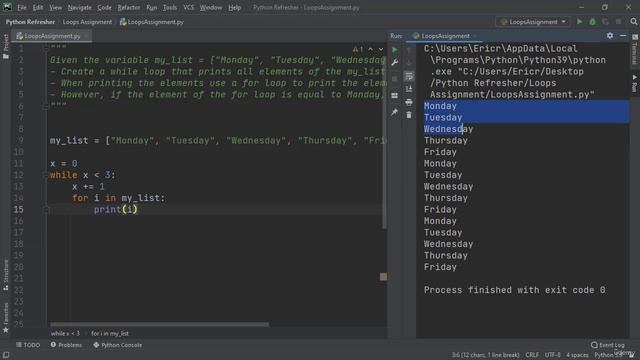Click Python Refresher breadcrumb

30,22
